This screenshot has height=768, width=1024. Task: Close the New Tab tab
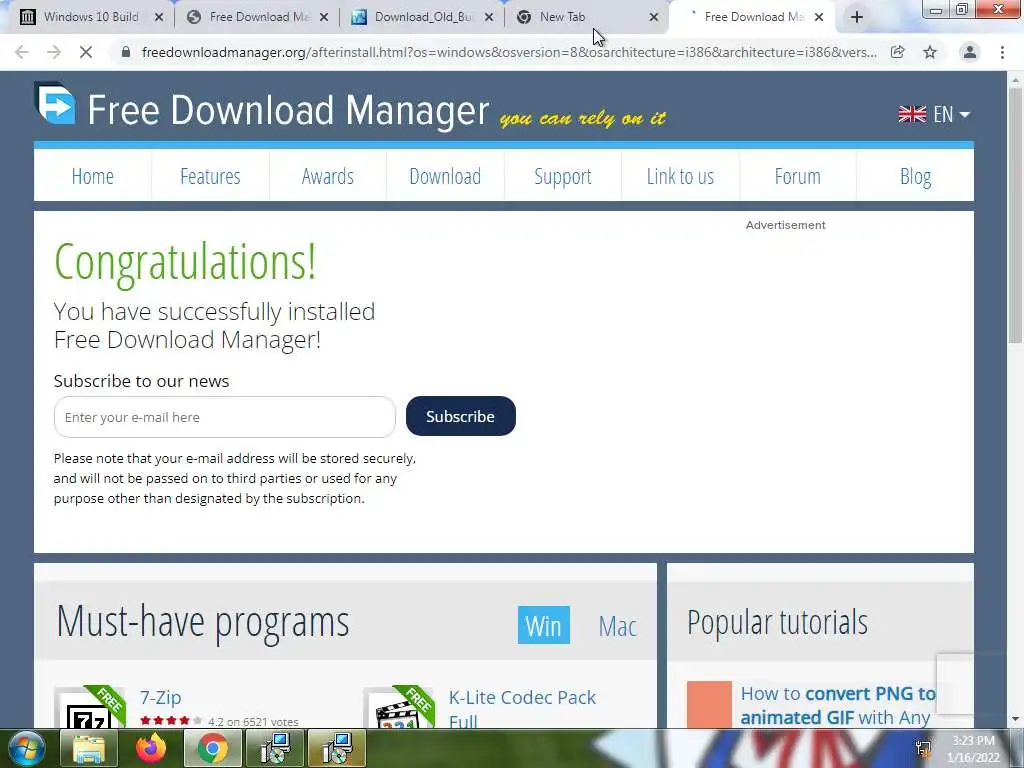click(654, 17)
